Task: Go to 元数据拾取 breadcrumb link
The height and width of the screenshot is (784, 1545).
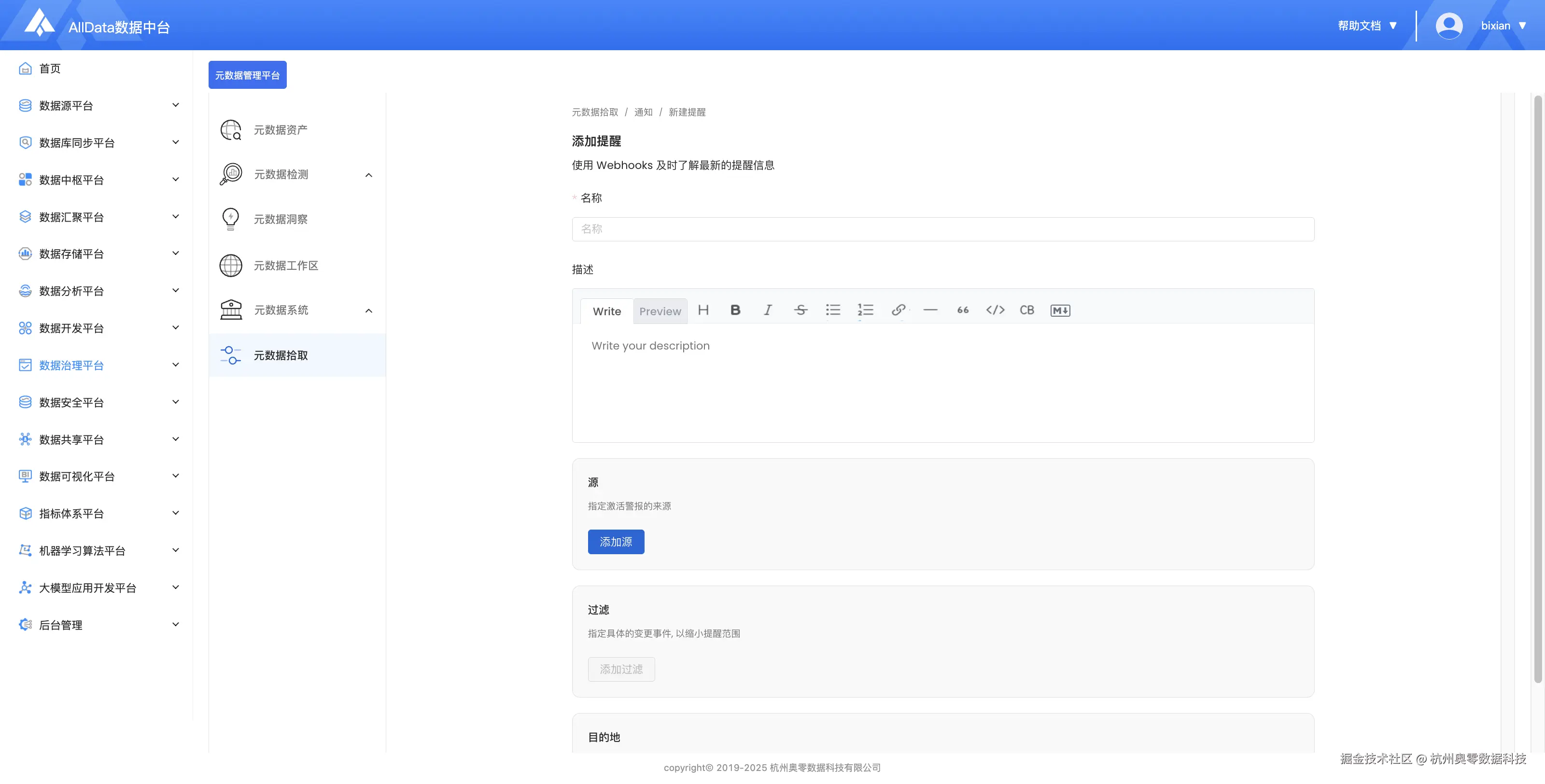Action: coord(594,112)
